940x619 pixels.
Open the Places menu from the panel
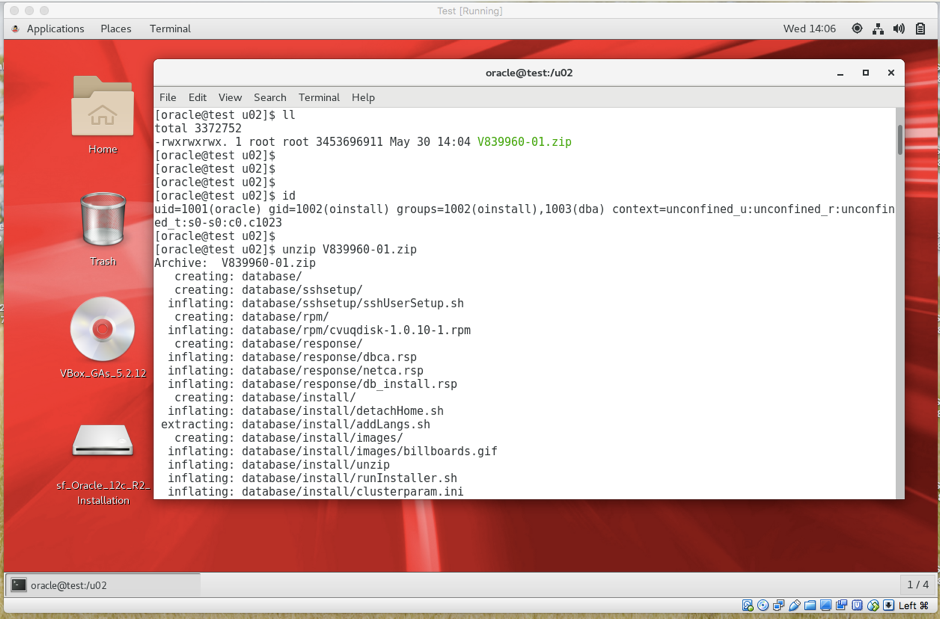tap(116, 28)
